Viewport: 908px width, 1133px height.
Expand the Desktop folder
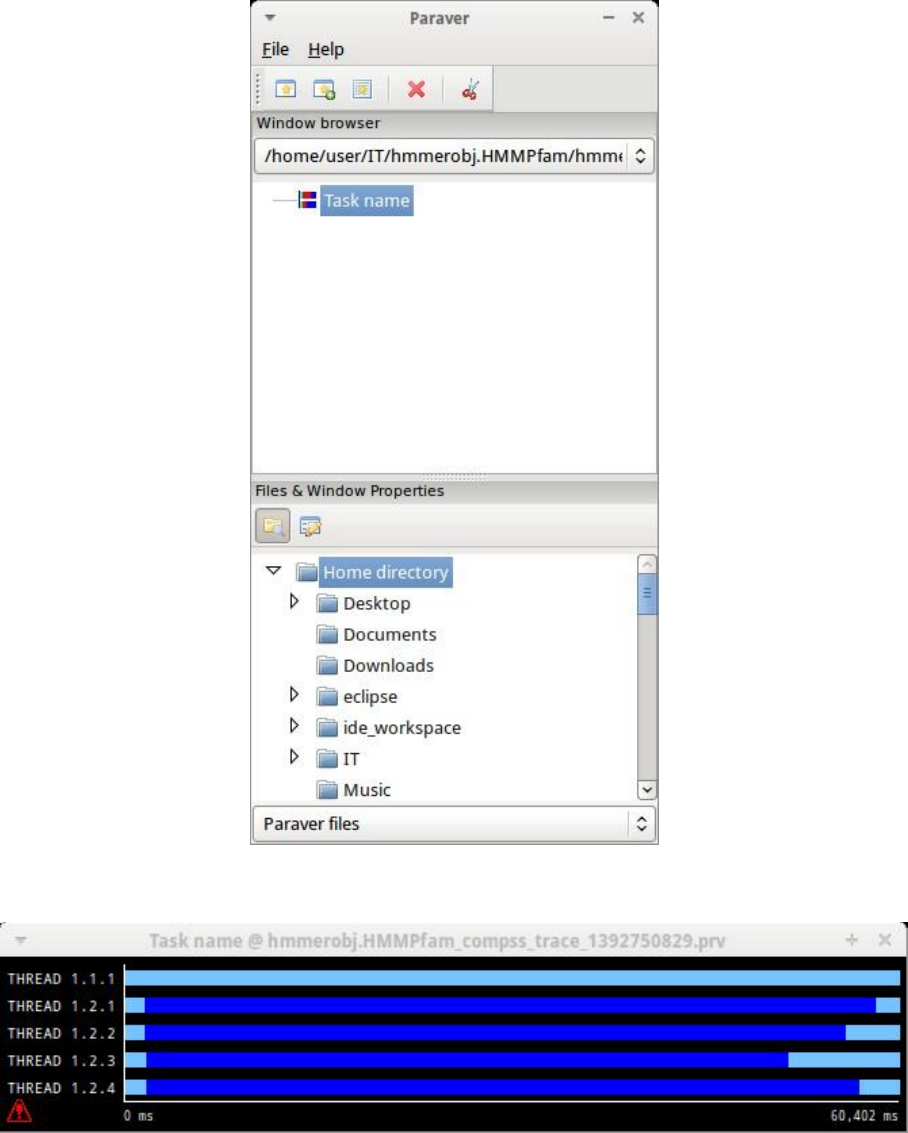click(x=294, y=601)
